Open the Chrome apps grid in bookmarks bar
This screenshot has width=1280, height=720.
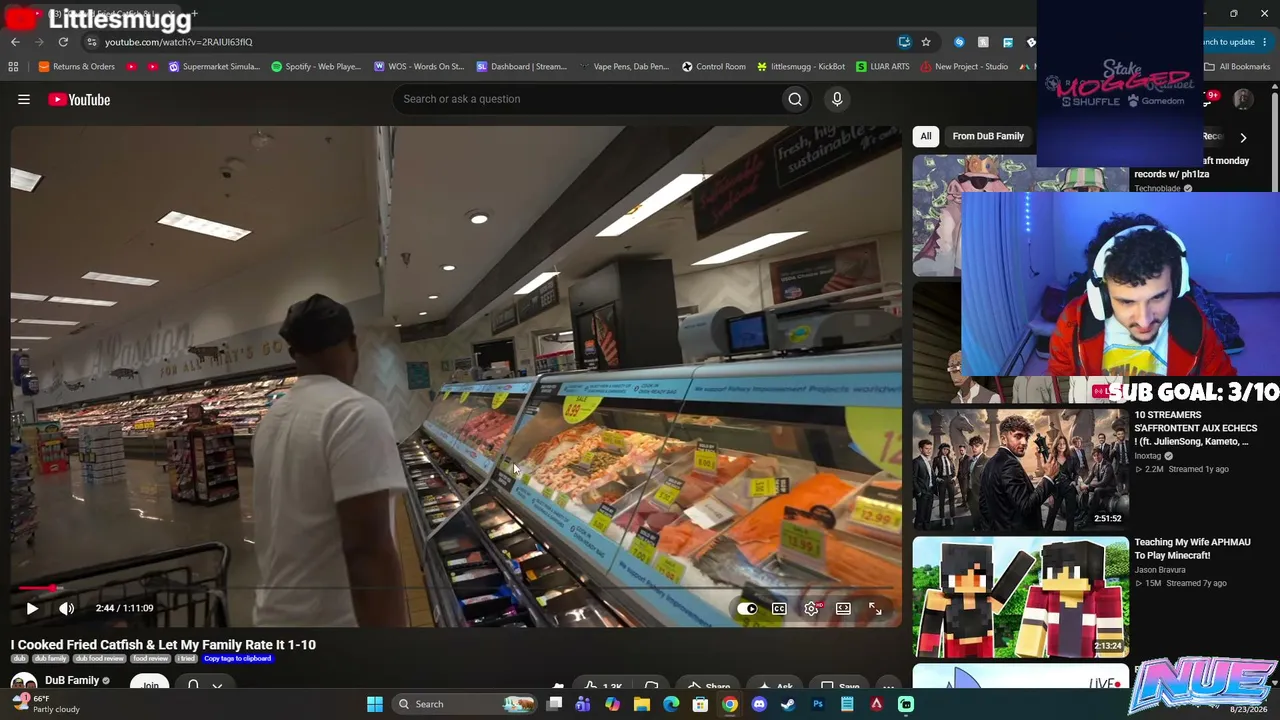(x=13, y=67)
